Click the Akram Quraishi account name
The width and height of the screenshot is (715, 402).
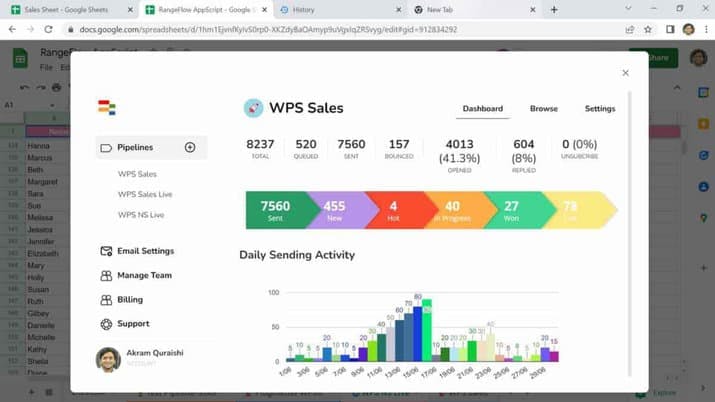[155, 353]
